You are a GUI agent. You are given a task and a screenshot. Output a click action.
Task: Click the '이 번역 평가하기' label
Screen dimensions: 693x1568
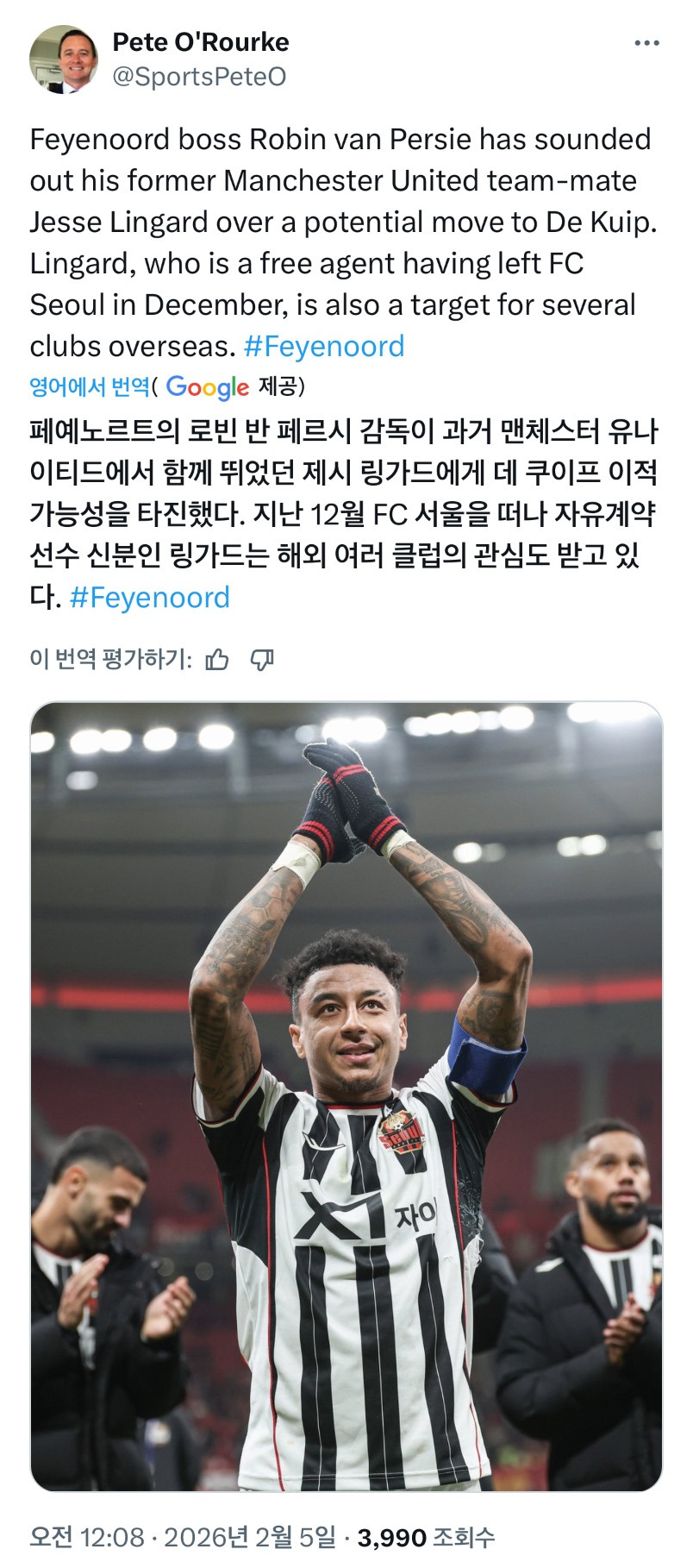coord(111,660)
